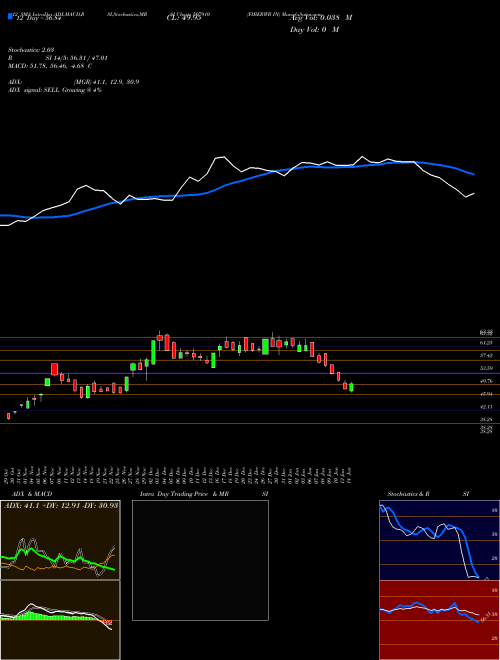Click the 61.25 price axis label
Viewport: 500px width, 660px height.
coord(487,343)
